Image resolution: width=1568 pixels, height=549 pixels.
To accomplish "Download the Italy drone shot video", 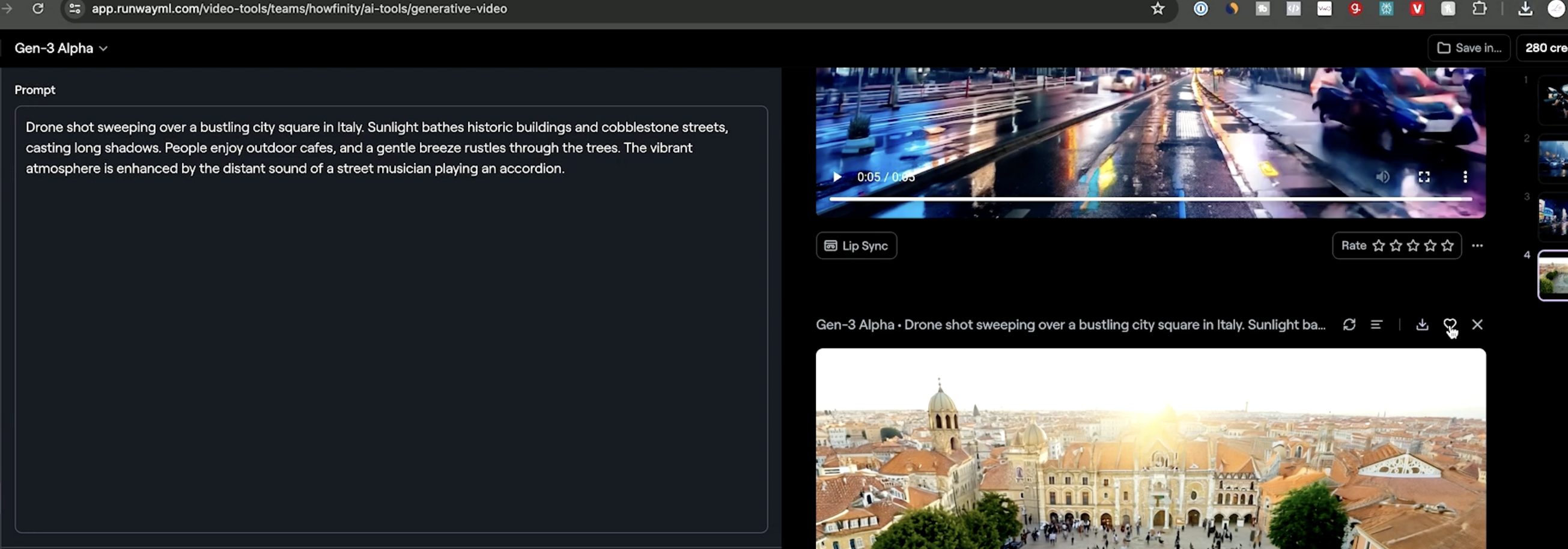I will 1422,324.
